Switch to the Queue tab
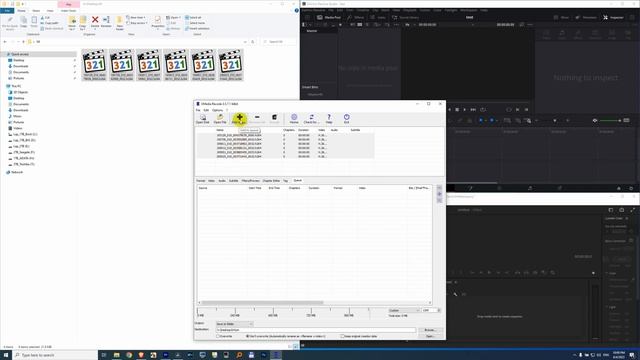The width and height of the screenshot is (640, 360). coord(298,180)
